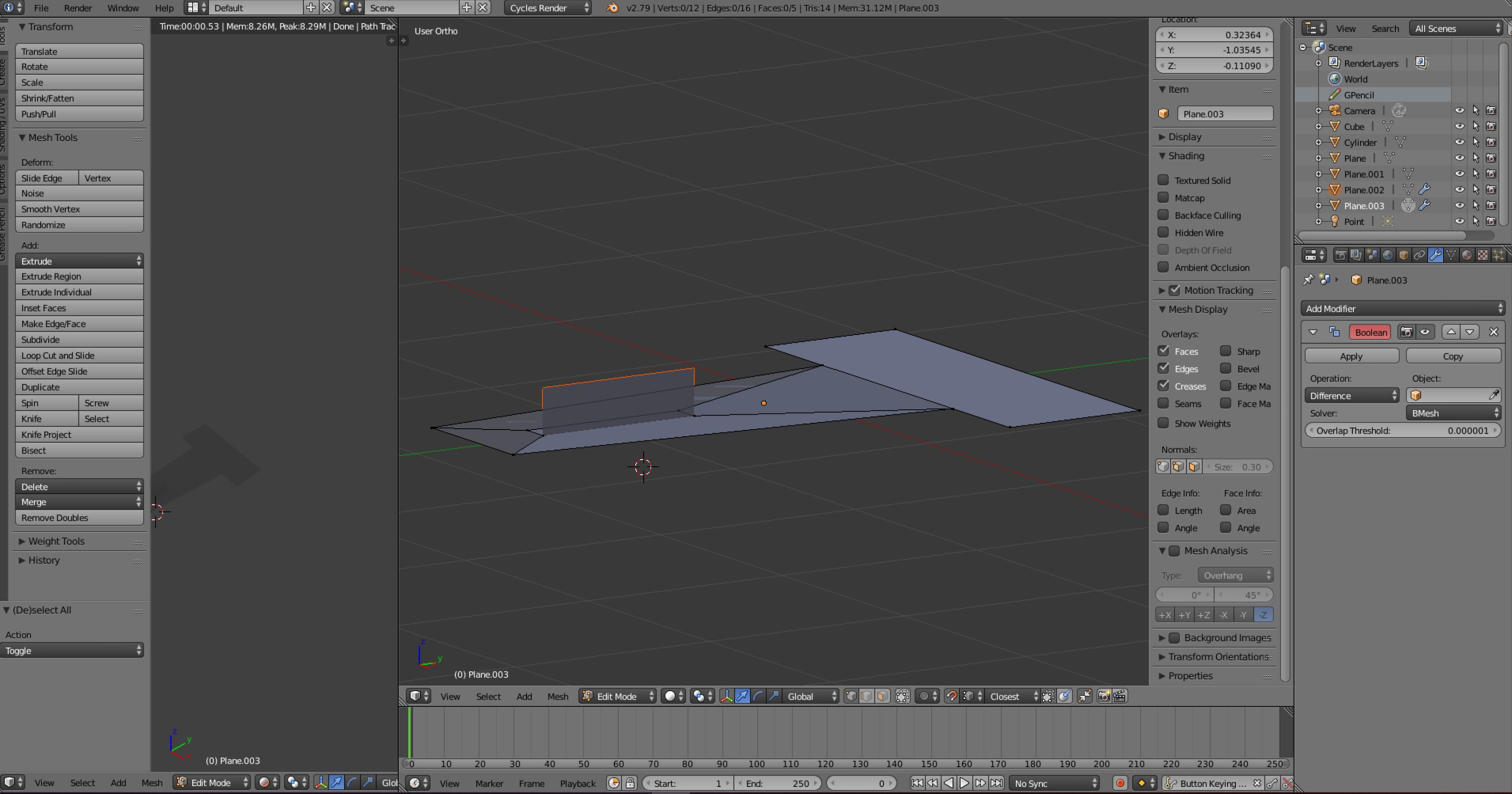Viewport: 1512px width, 794px height.
Task: Open the Window menu
Action: coord(123,8)
